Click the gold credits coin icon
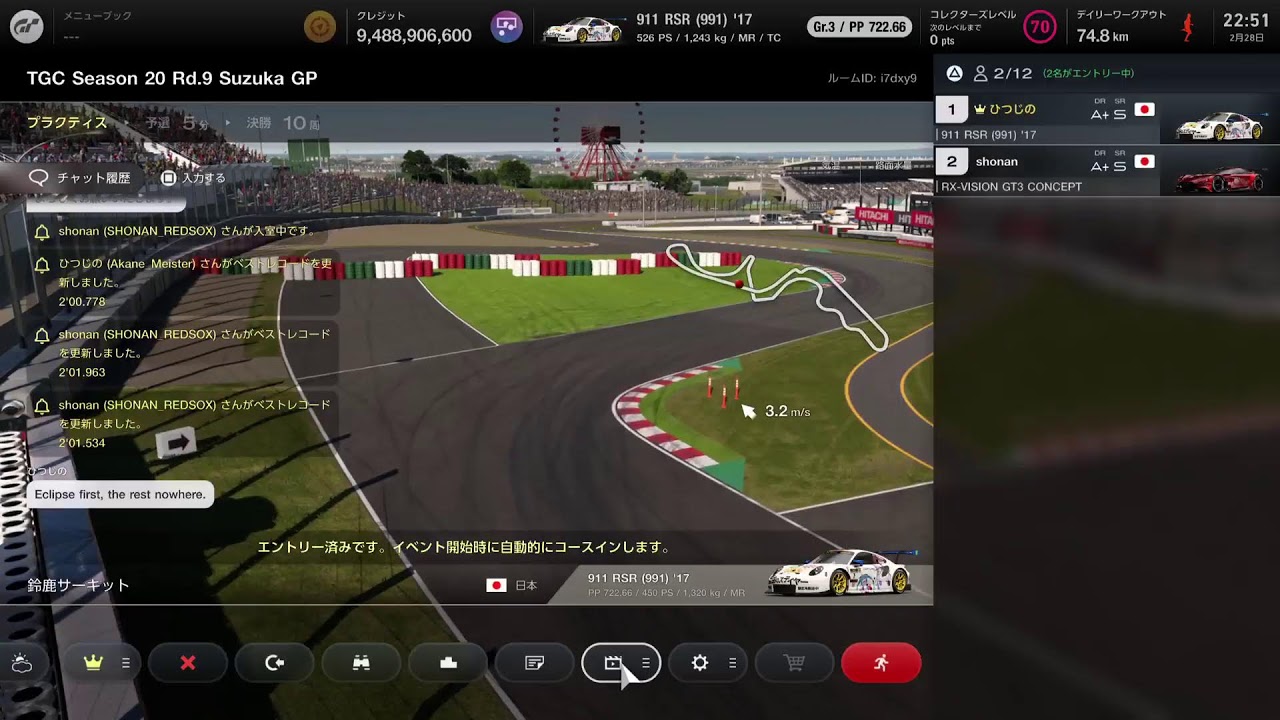 pyautogui.click(x=320, y=27)
